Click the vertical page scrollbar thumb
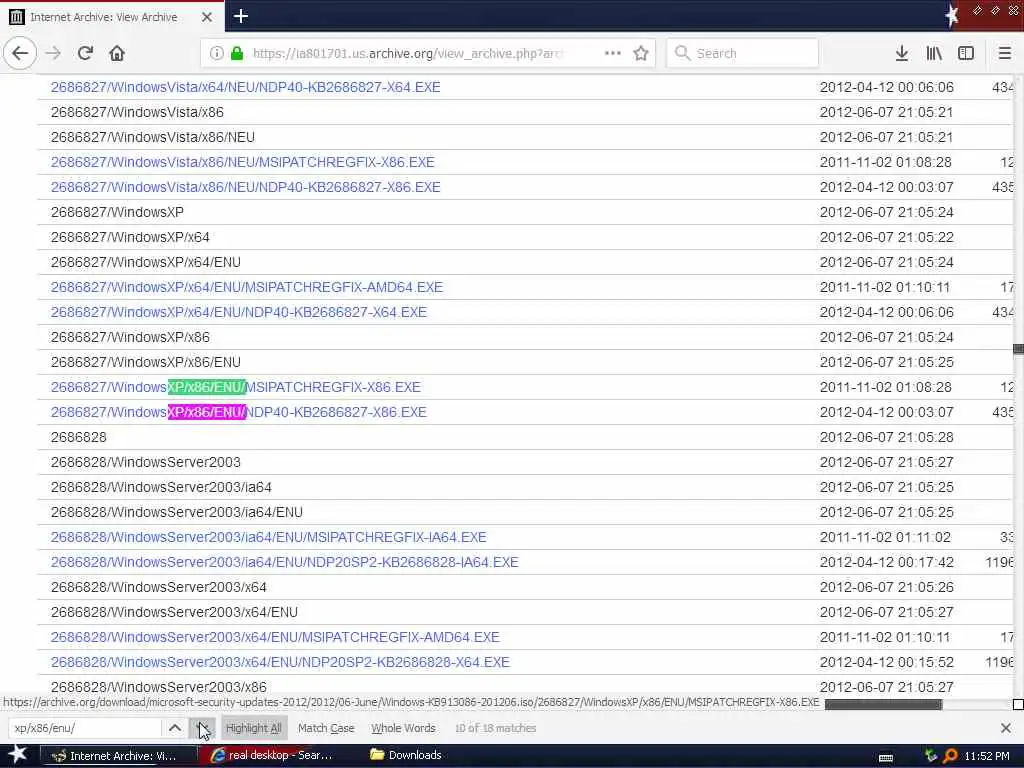This screenshot has height=768, width=1024. click(x=1018, y=349)
